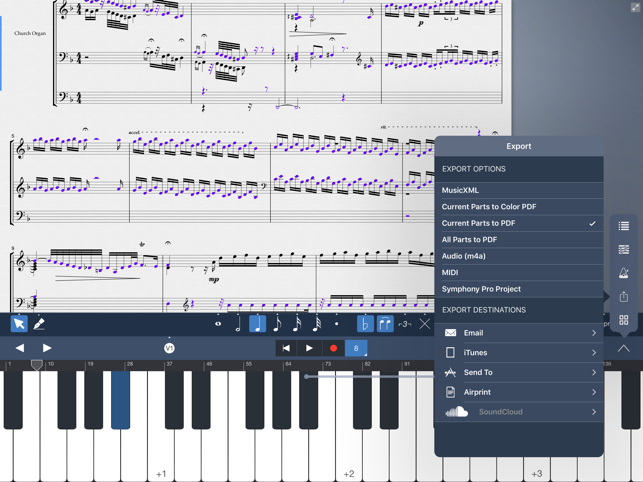Choose MusicXML export option

pos(518,190)
